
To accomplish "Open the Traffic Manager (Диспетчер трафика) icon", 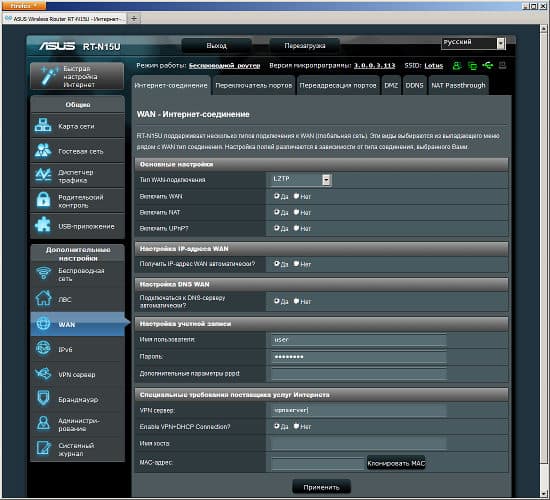I will [x=43, y=175].
